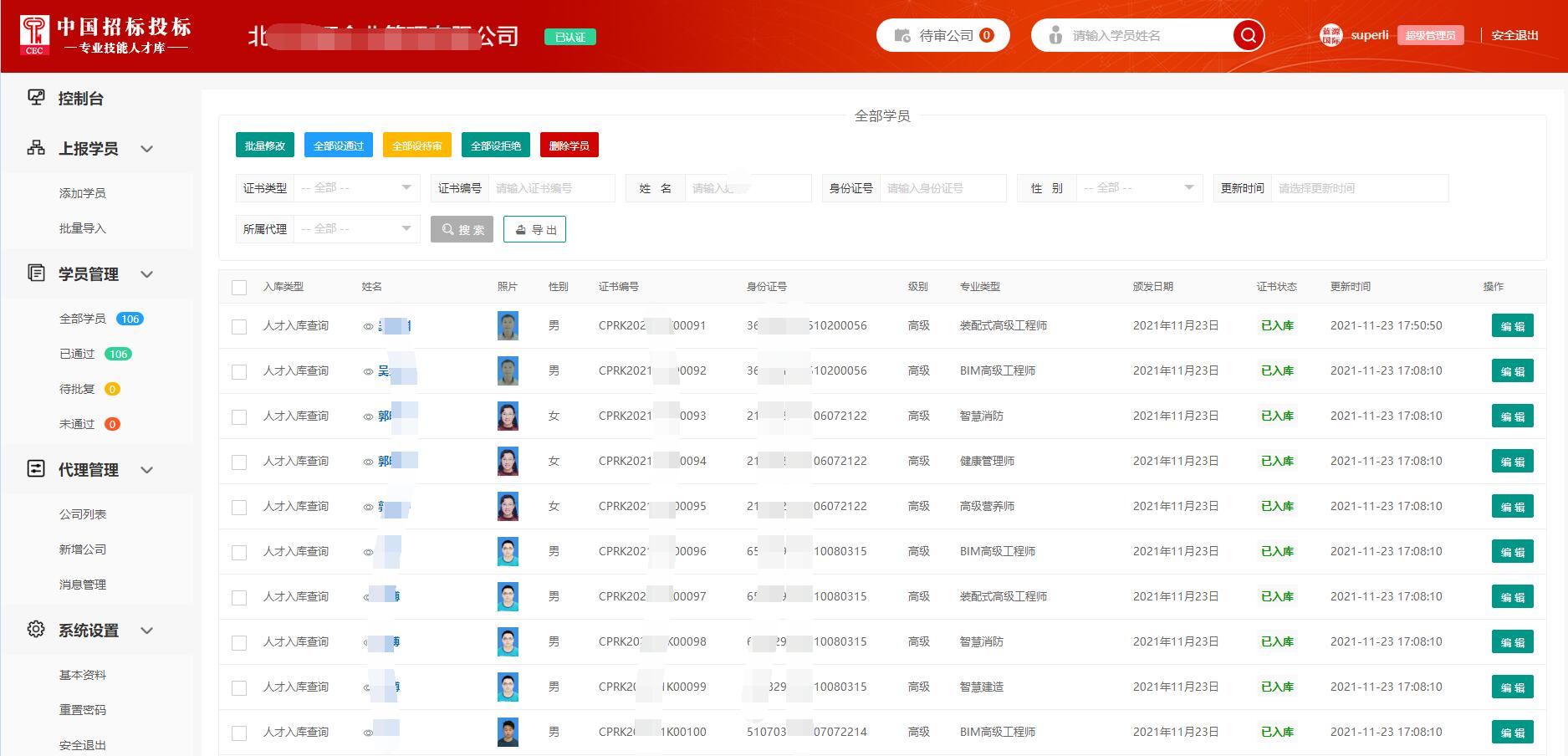The image size is (1568, 756).
Task: Open 已通过 in the sidebar menu
Action: click(77, 354)
